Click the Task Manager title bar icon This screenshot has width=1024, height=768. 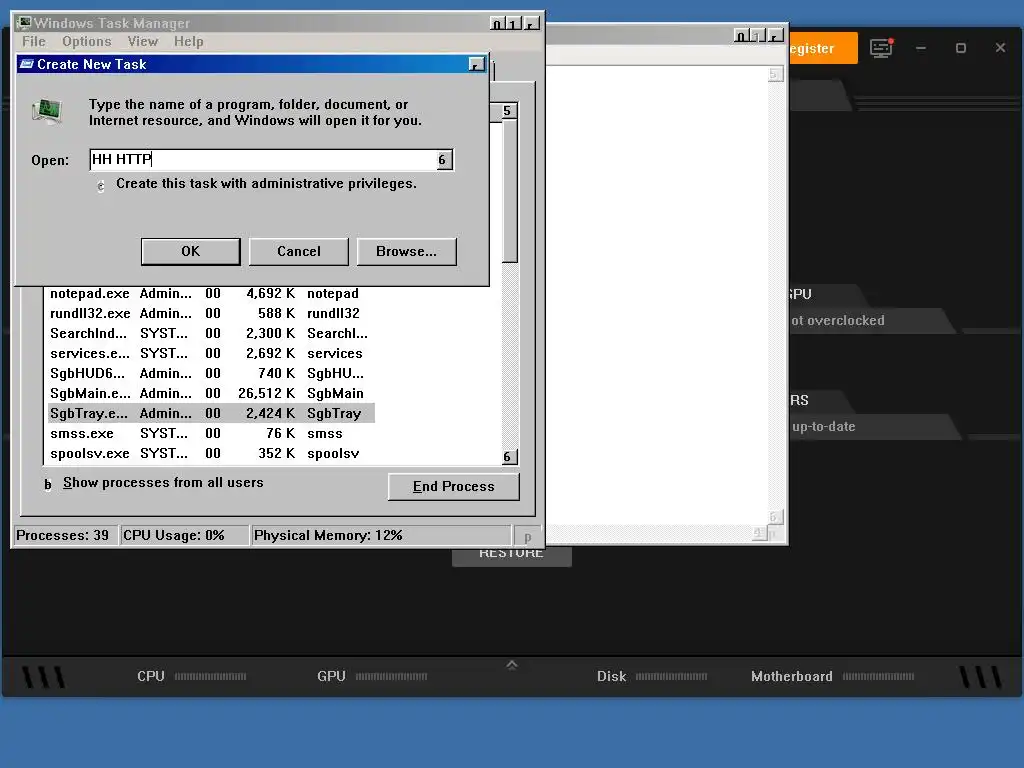tap(24, 23)
